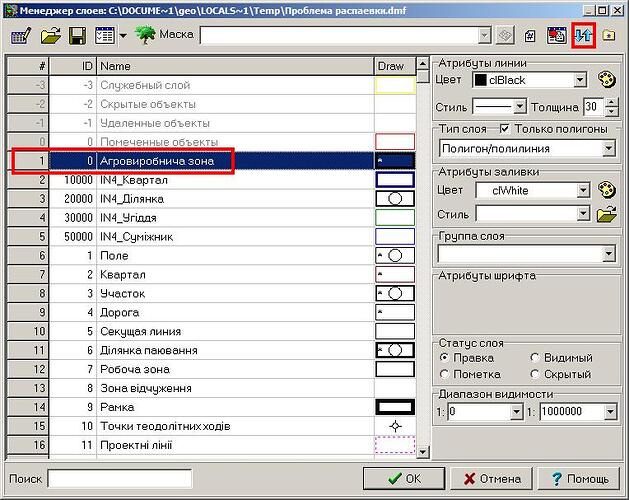This screenshot has height=500, width=629.
Task: Click the Отмена button
Action: pyautogui.click(x=492, y=478)
